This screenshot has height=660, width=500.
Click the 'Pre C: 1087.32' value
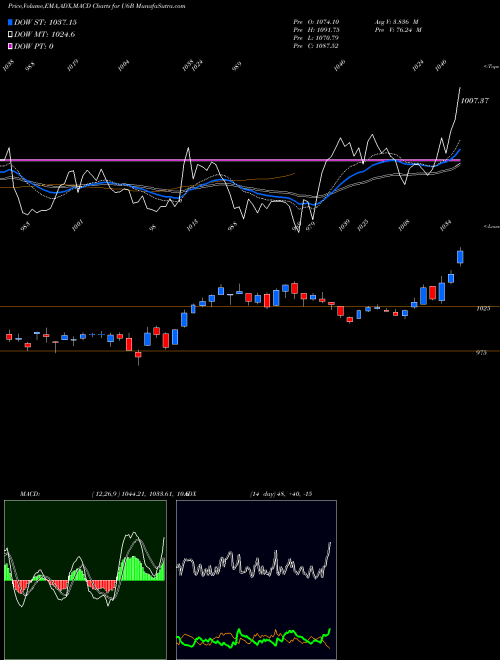316,46
